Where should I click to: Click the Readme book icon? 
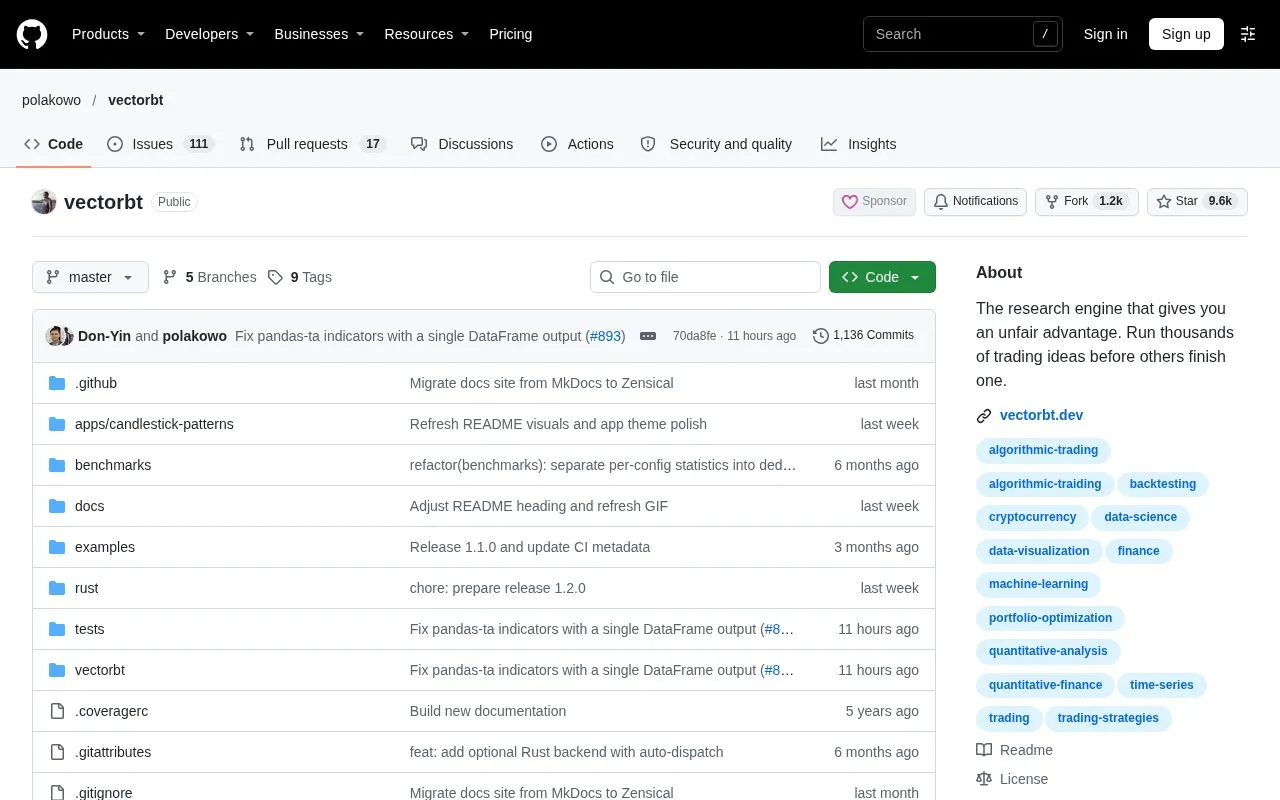pos(984,750)
